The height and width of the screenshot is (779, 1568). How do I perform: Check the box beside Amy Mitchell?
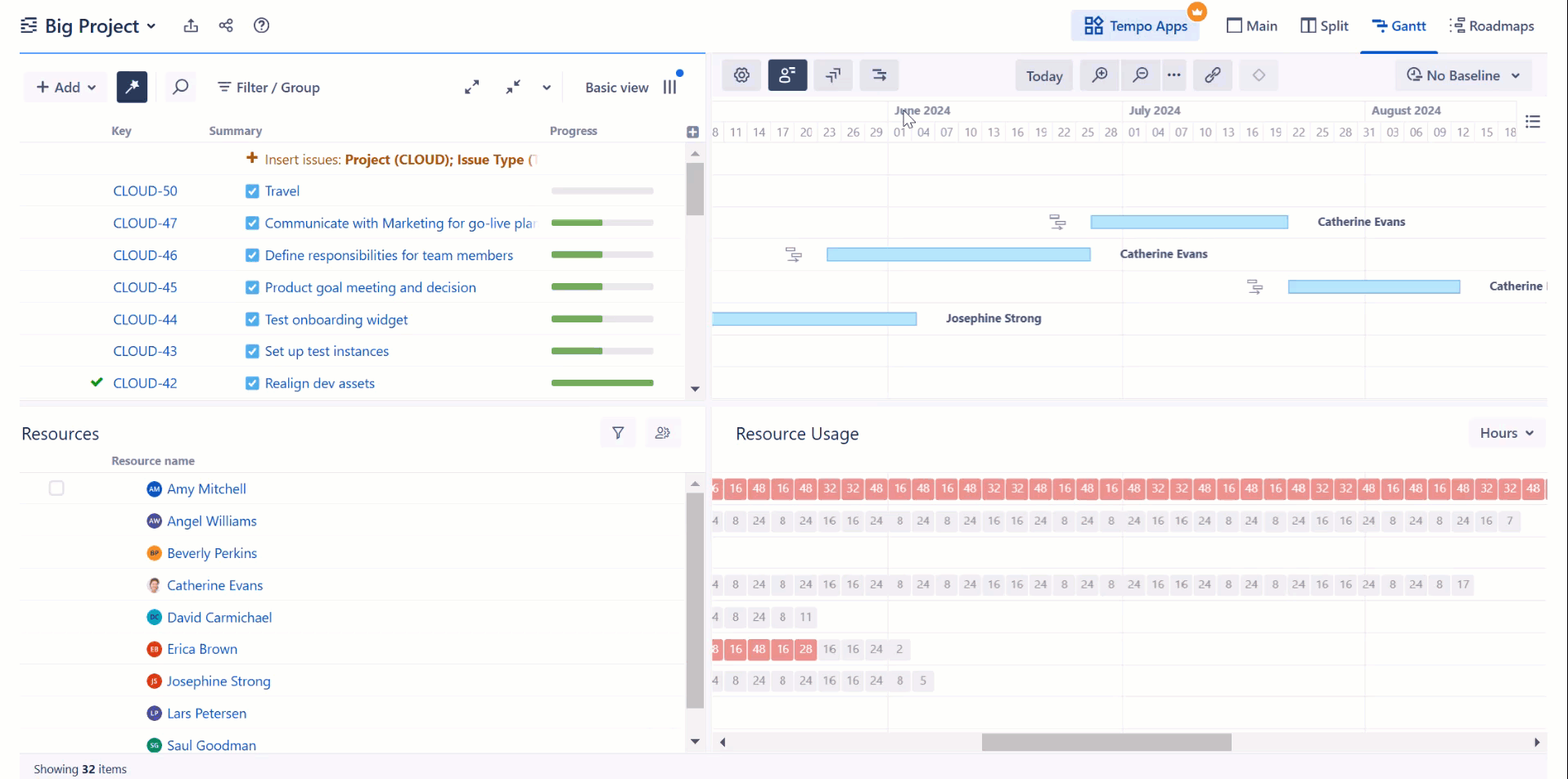coord(56,489)
